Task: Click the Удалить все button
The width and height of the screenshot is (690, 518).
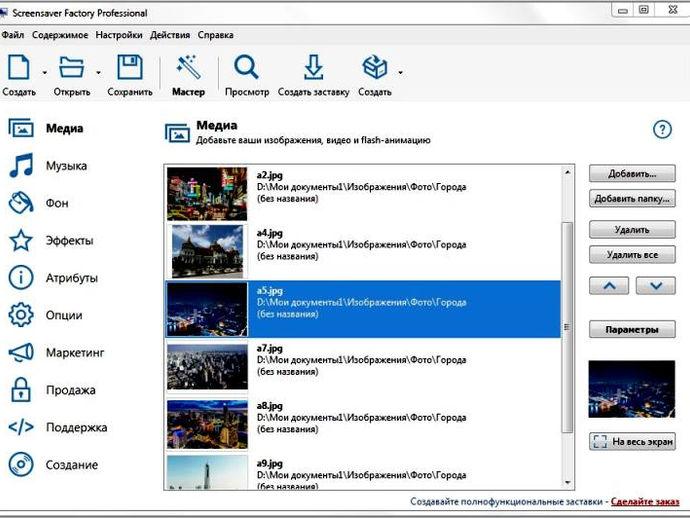Action: tap(632, 254)
